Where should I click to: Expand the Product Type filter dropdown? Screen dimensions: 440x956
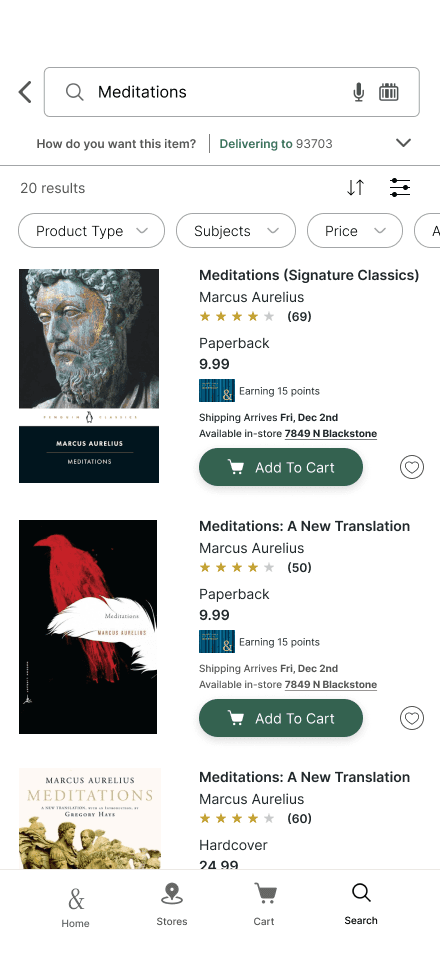coord(91,231)
